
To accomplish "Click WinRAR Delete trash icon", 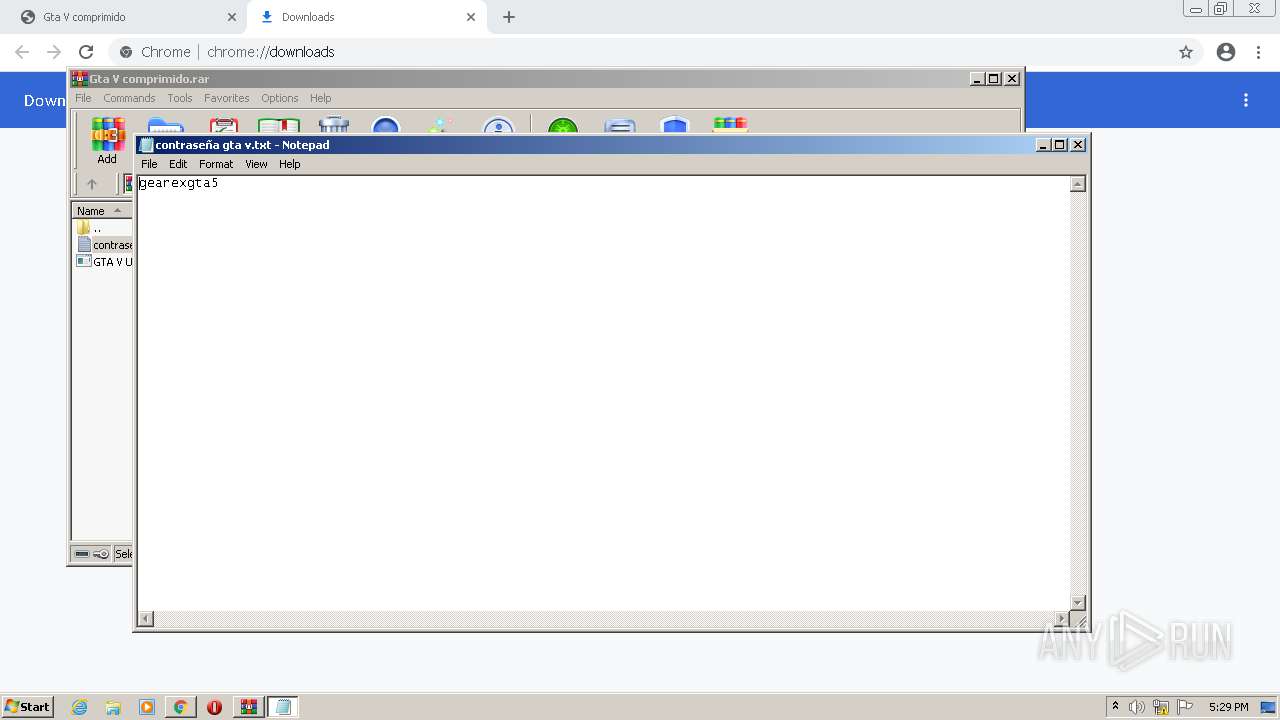I will click(333, 126).
